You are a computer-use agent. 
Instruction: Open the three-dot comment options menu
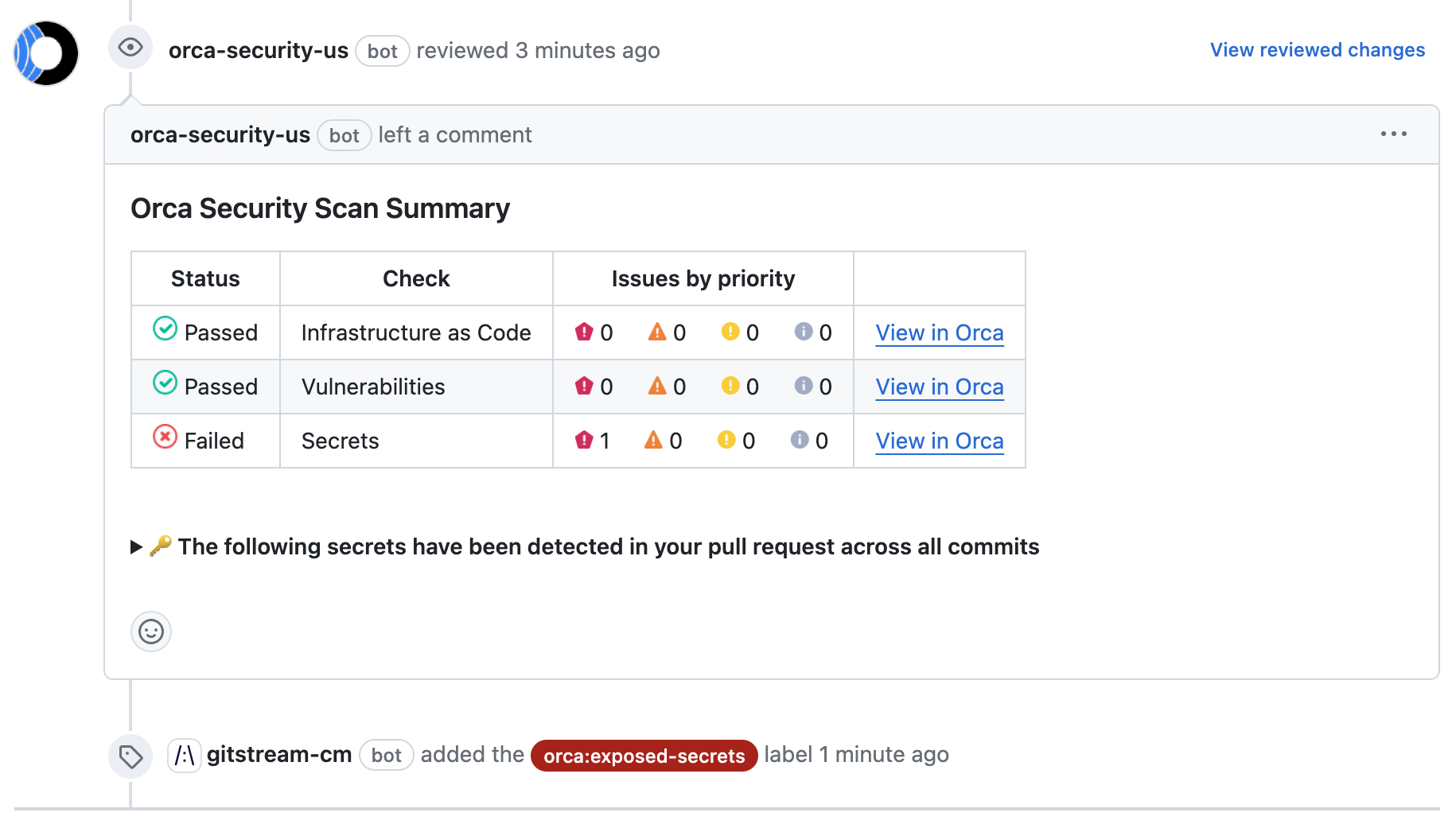click(x=1393, y=134)
